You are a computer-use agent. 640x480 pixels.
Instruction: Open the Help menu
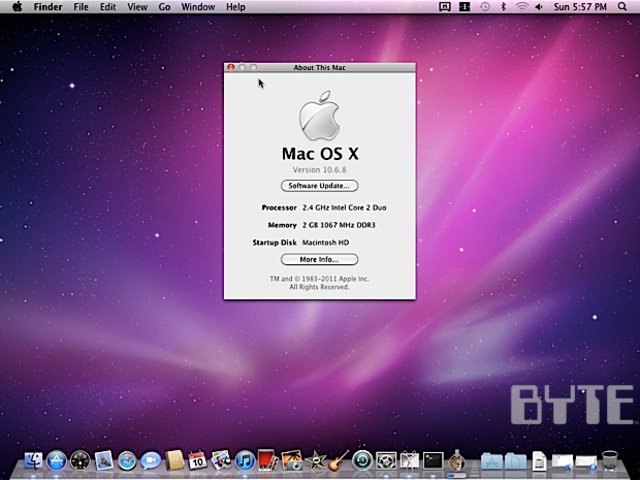(236, 7)
